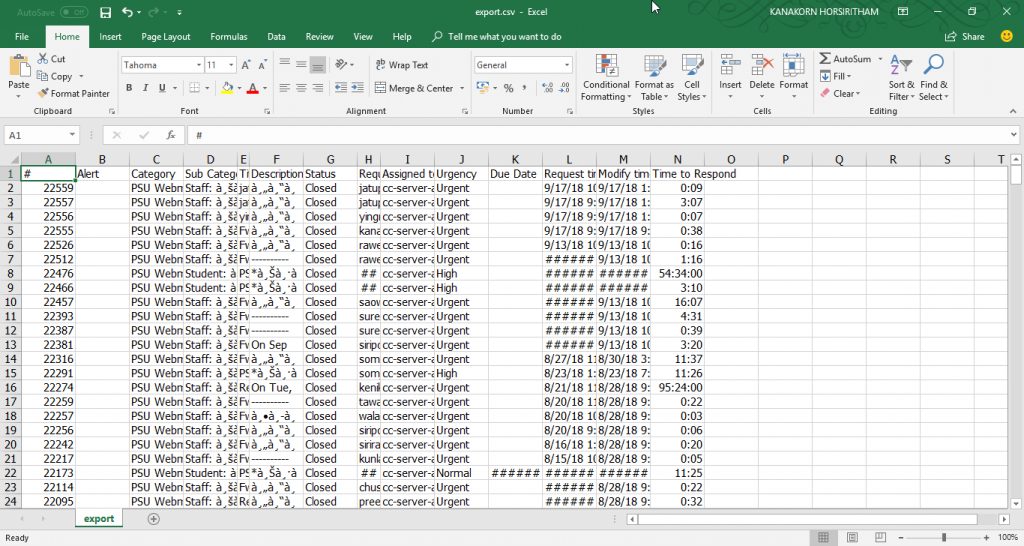This screenshot has width=1024, height=546.
Task: Add a new sheet next to export
Action: (153, 519)
